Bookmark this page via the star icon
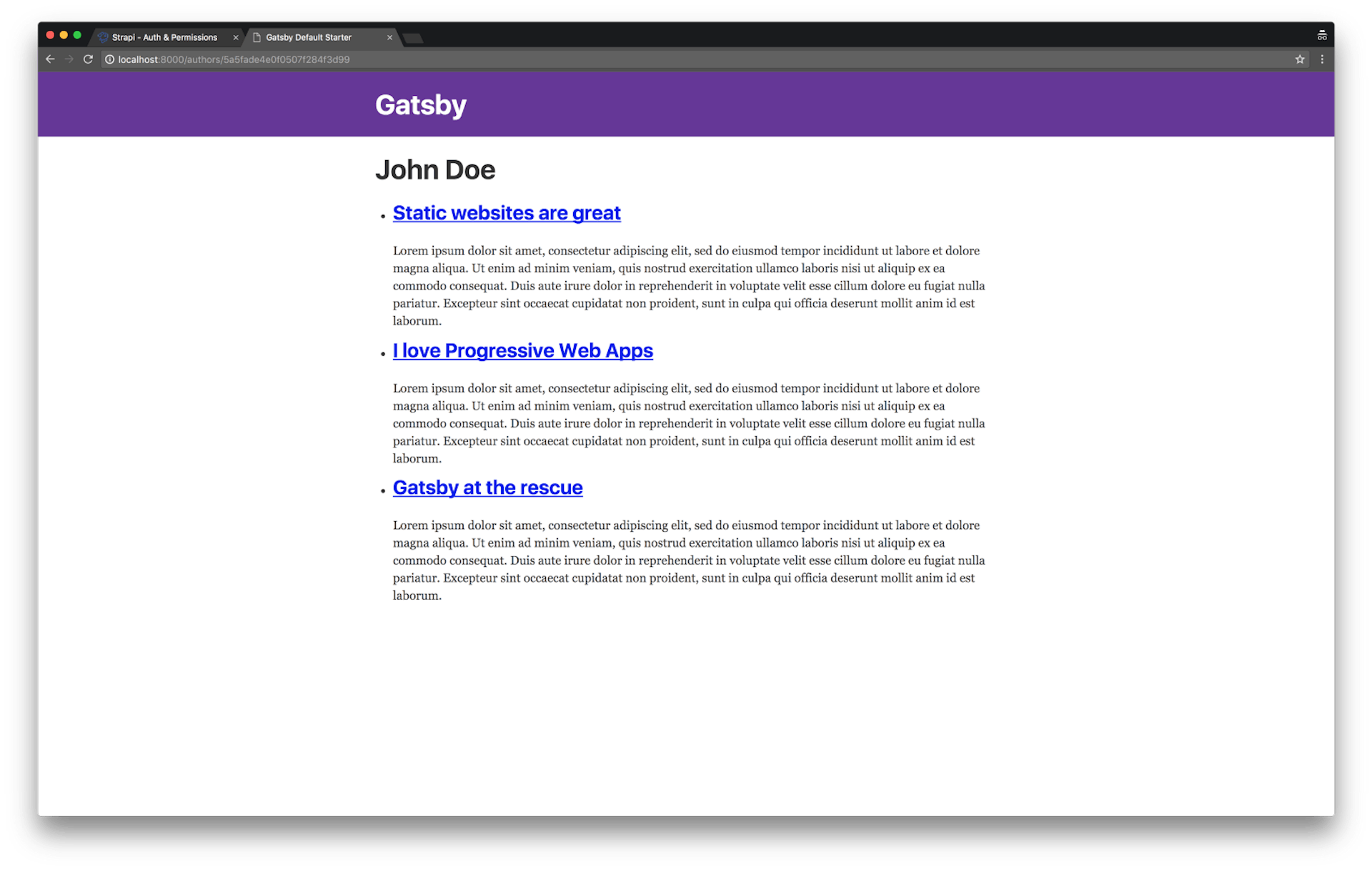The height and width of the screenshot is (870, 1372). 1301,59
